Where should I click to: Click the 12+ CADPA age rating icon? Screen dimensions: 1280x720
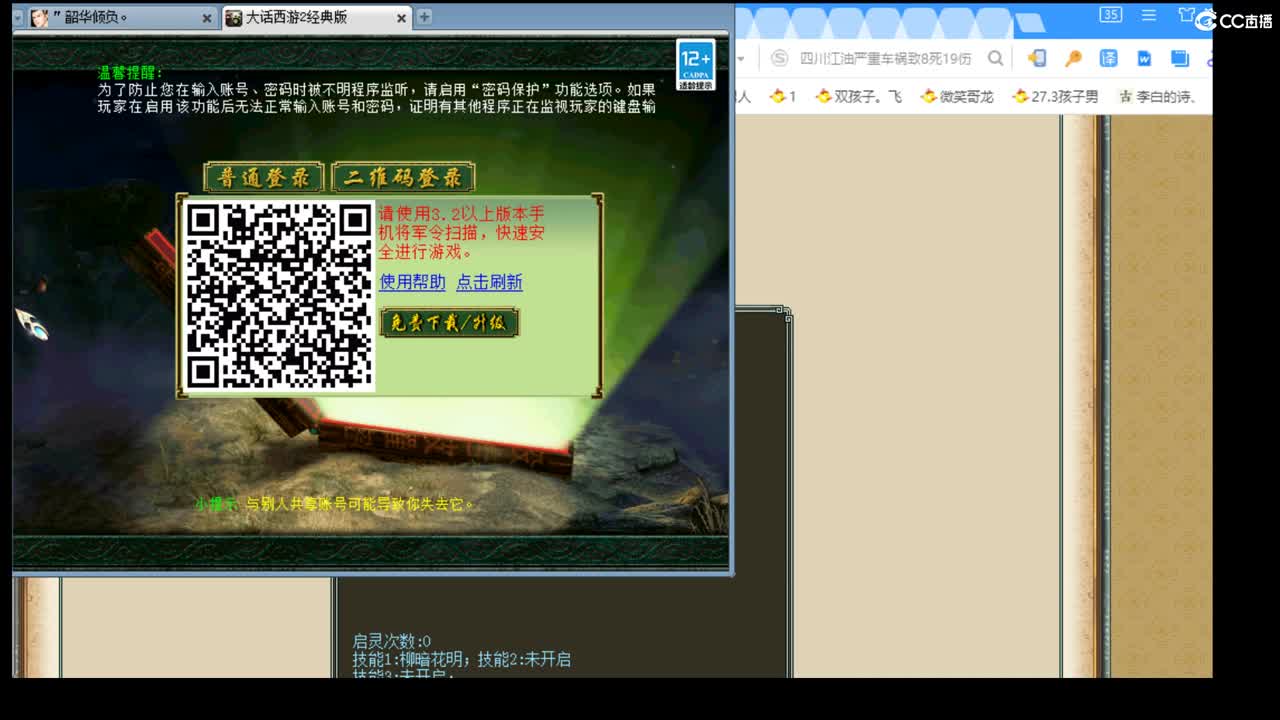pyautogui.click(x=696, y=66)
